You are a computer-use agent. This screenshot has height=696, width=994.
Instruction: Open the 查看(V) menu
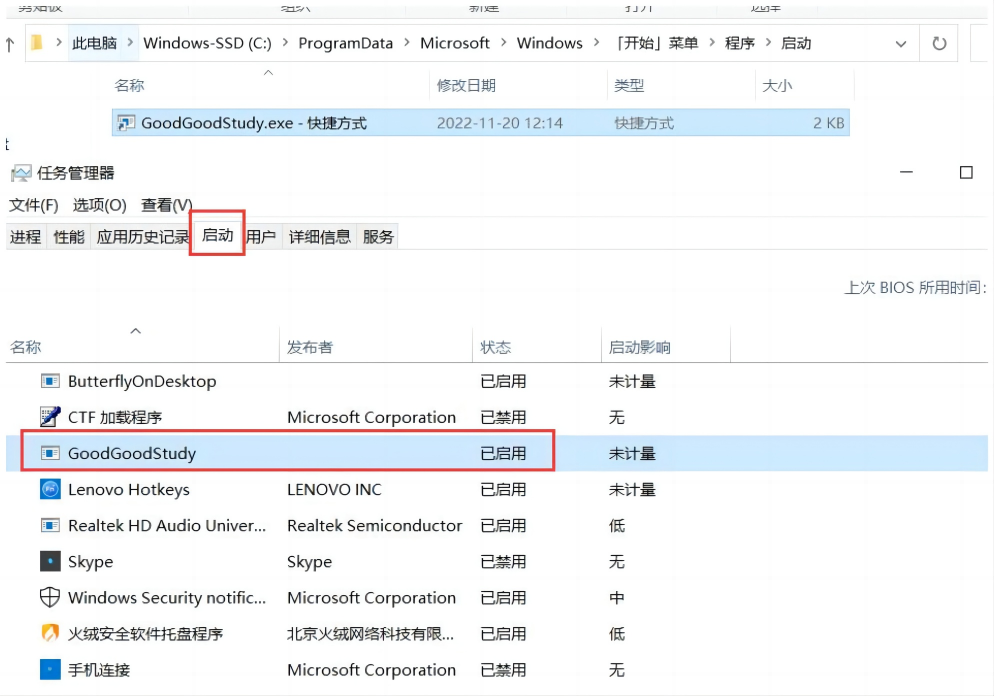(x=166, y=205)
